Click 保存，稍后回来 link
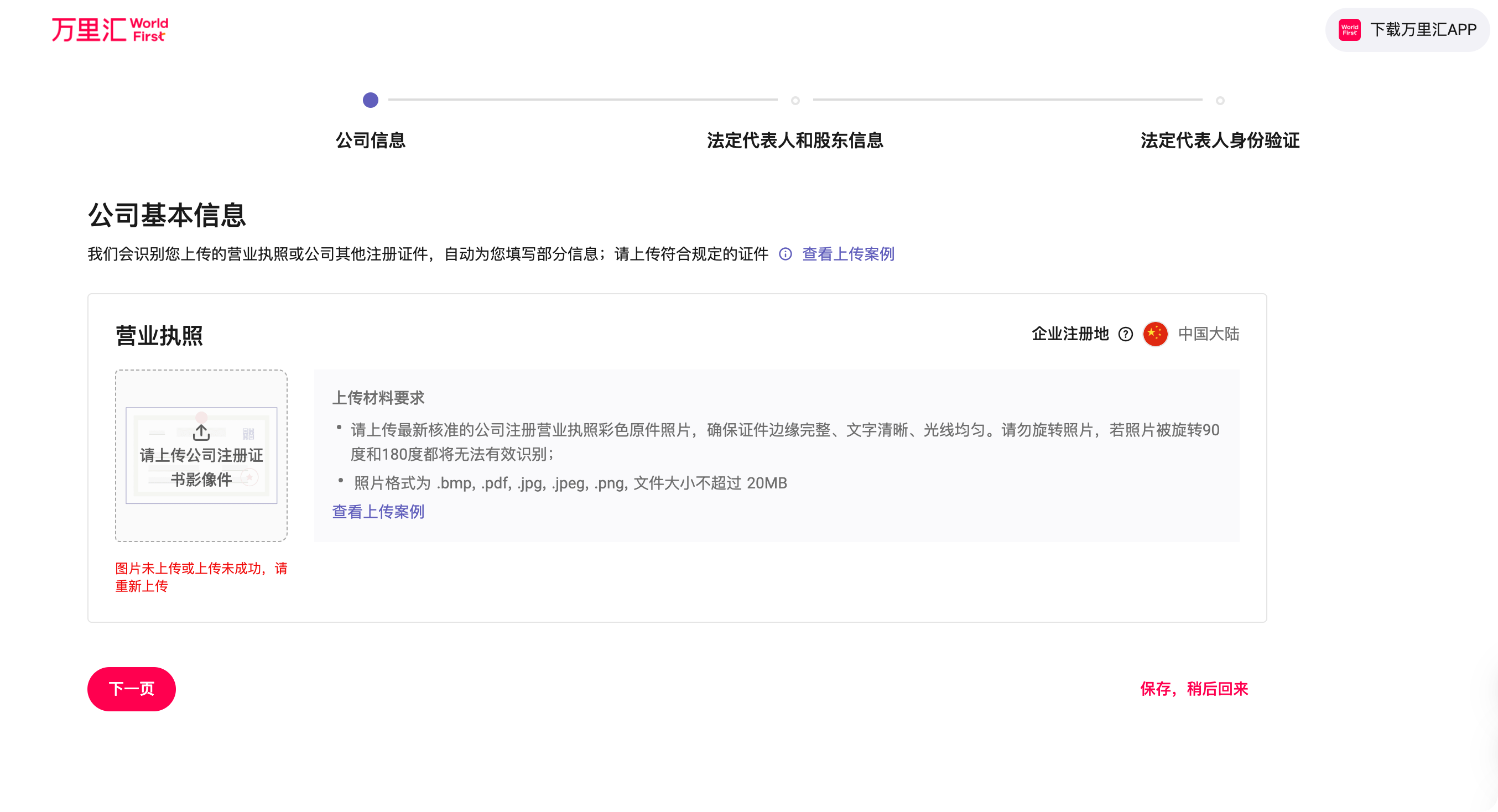1498x812 pixels. [1194, 689]
